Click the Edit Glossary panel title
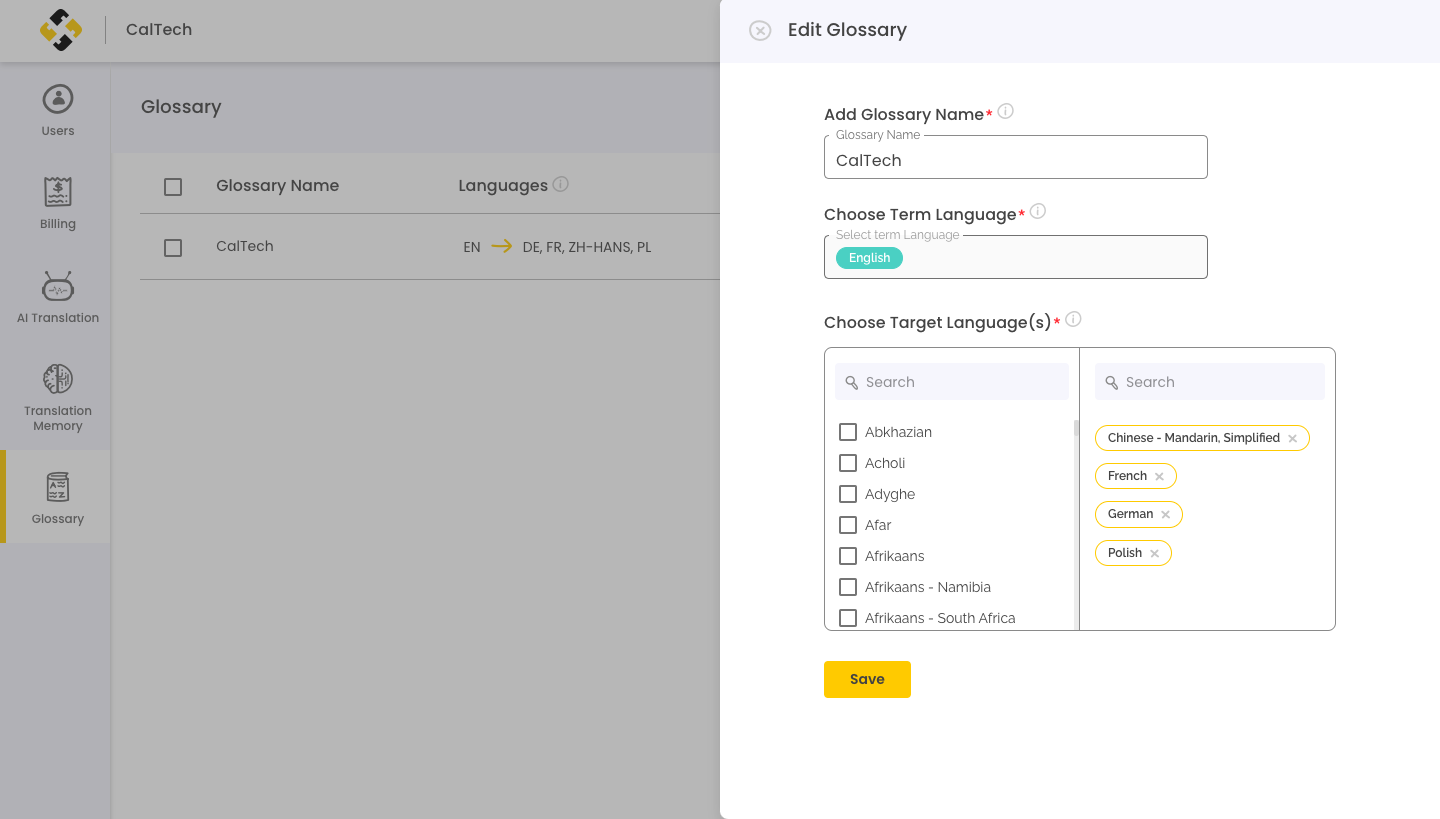This screenshot has width=1440, height=819. point(847,30)
